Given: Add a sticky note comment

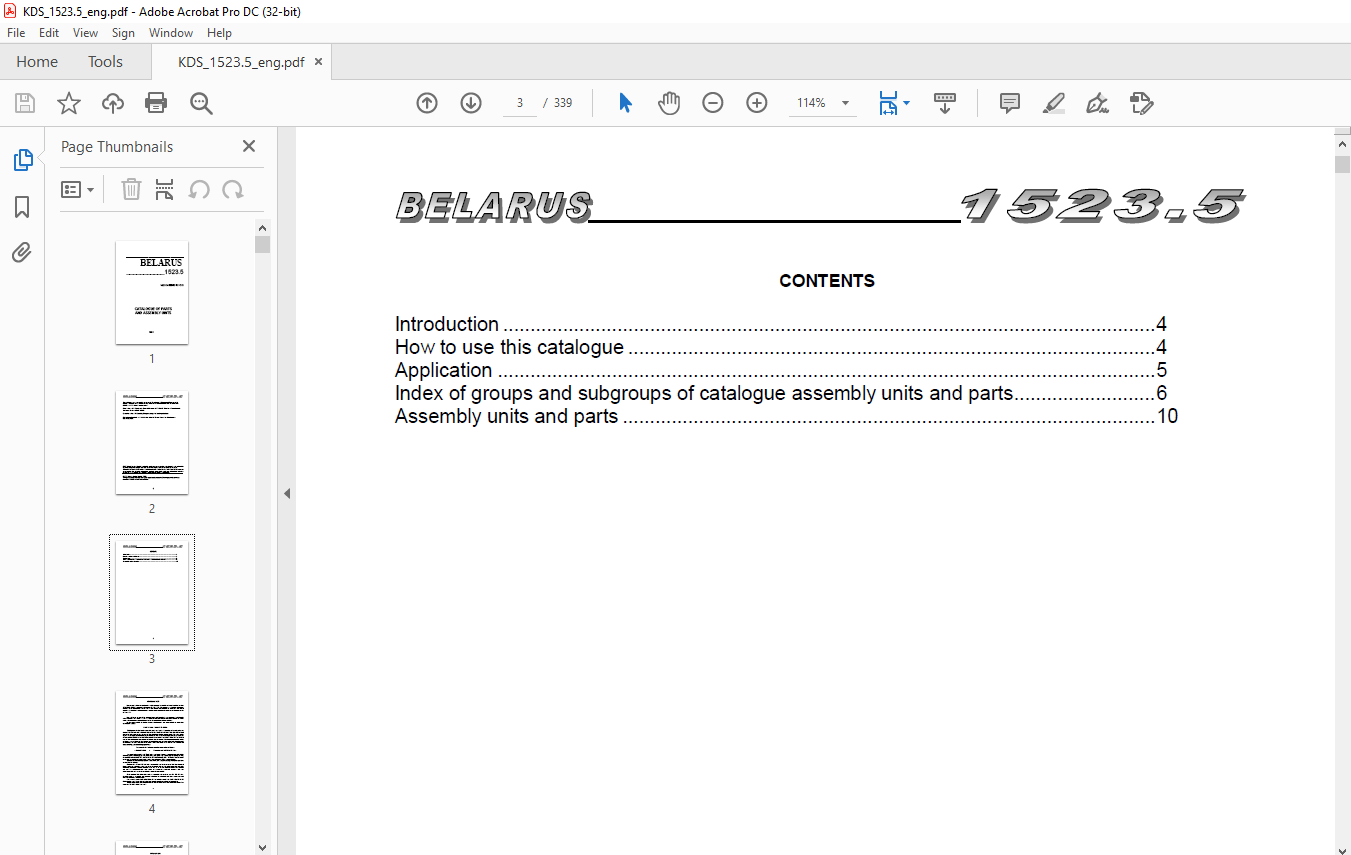Looking at the screenshot, I should (x=1010, y=103).
